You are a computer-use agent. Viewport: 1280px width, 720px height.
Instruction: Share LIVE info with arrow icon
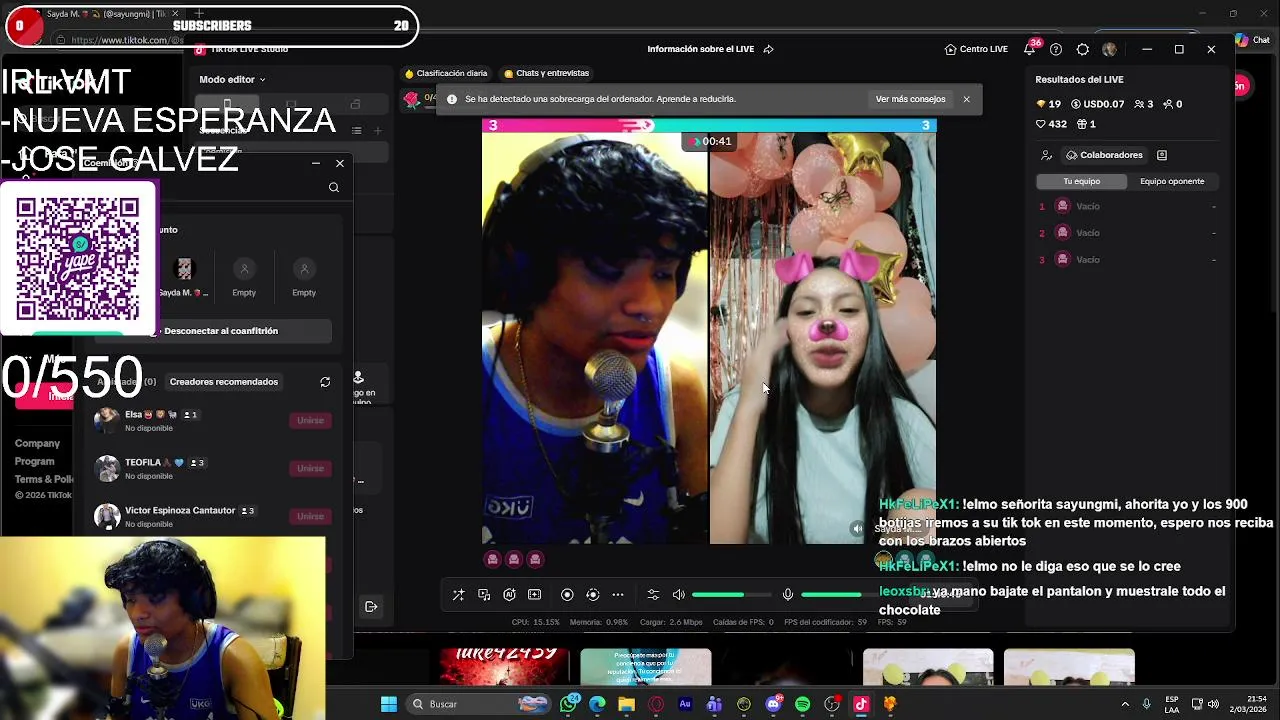point(769,49)
